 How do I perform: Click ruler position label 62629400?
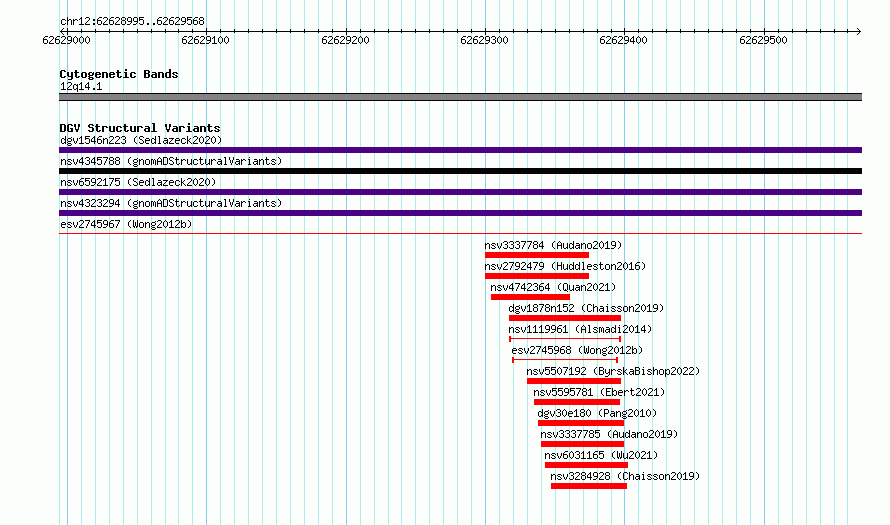(623, 40)
